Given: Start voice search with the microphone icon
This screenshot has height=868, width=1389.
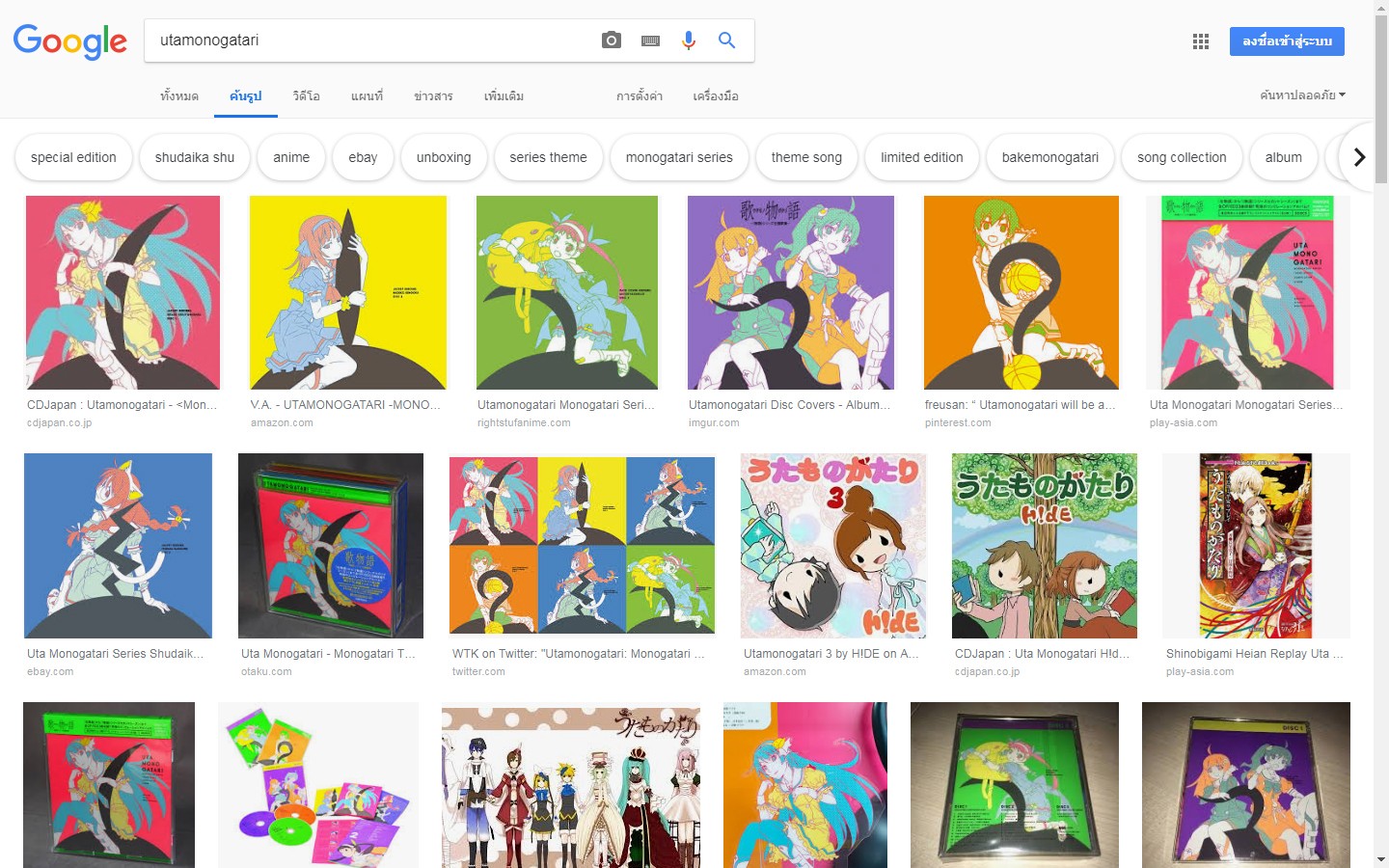Looking at the screenshot, I should point(688,41).
